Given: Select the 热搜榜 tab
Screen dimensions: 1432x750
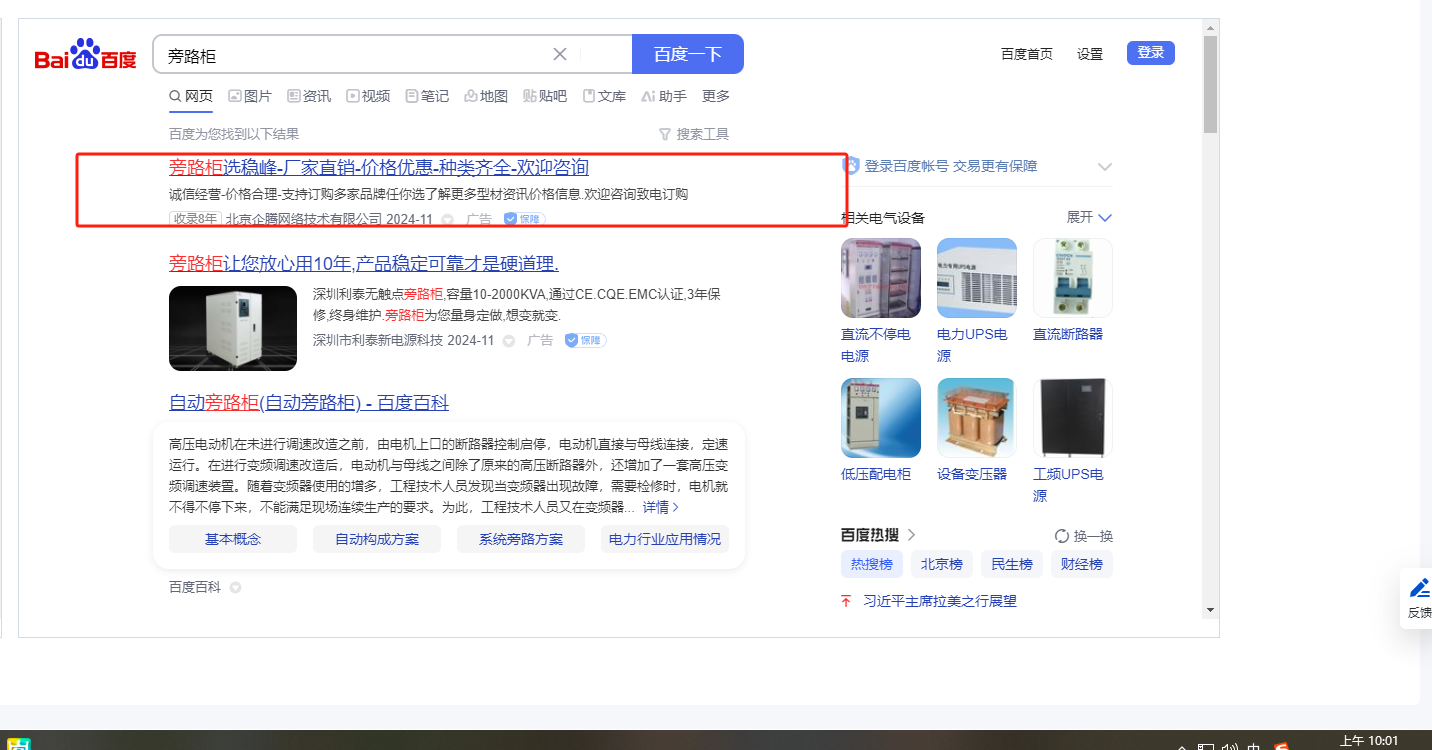Looking at the screenshot, I should 872,564.
